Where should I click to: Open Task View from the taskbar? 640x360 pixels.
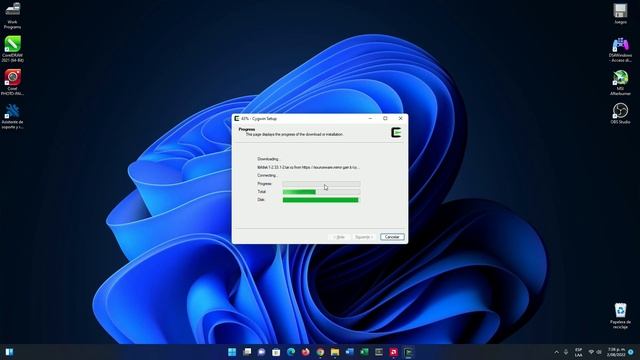tap(247, 352)
